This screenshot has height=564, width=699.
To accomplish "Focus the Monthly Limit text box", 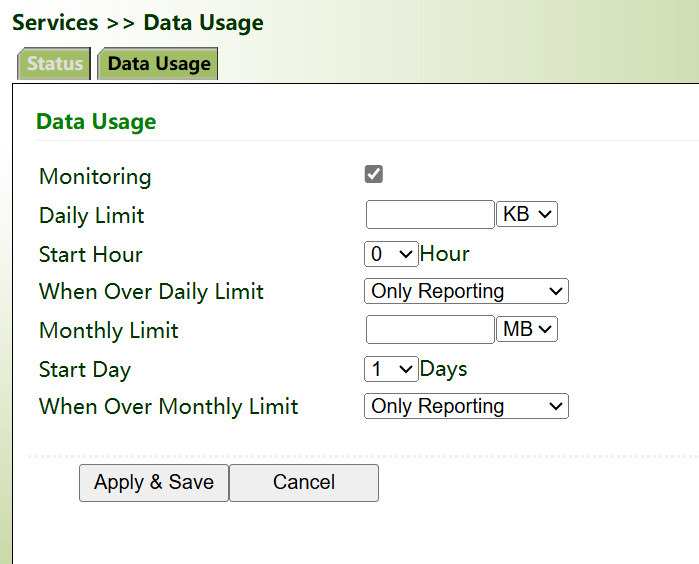I will [x=430, y=329].
